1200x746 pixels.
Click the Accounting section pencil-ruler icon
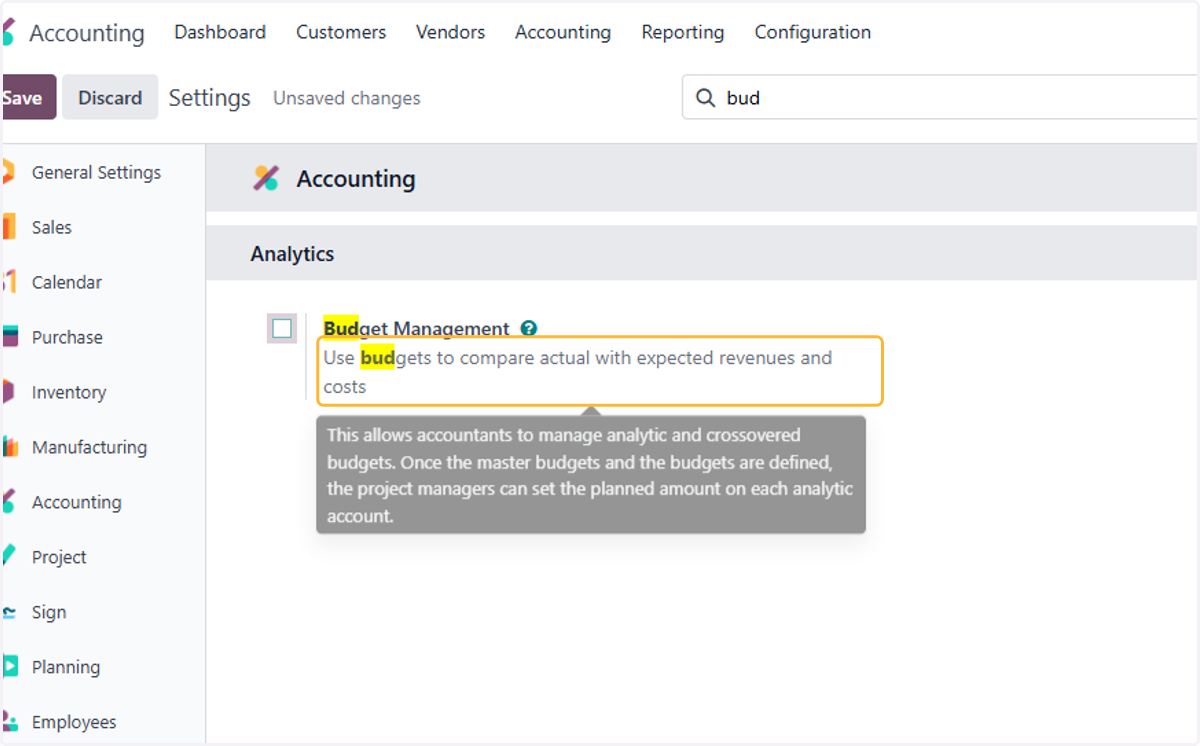tap(266, 179)
